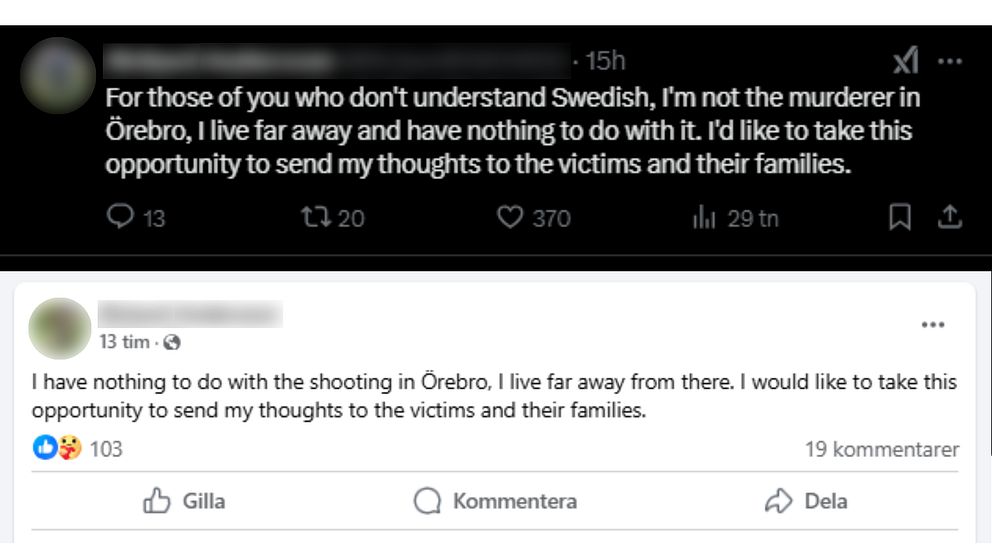The image size is (992, 558).
Task: Click the Dela share button
Action: click(806, 501)
